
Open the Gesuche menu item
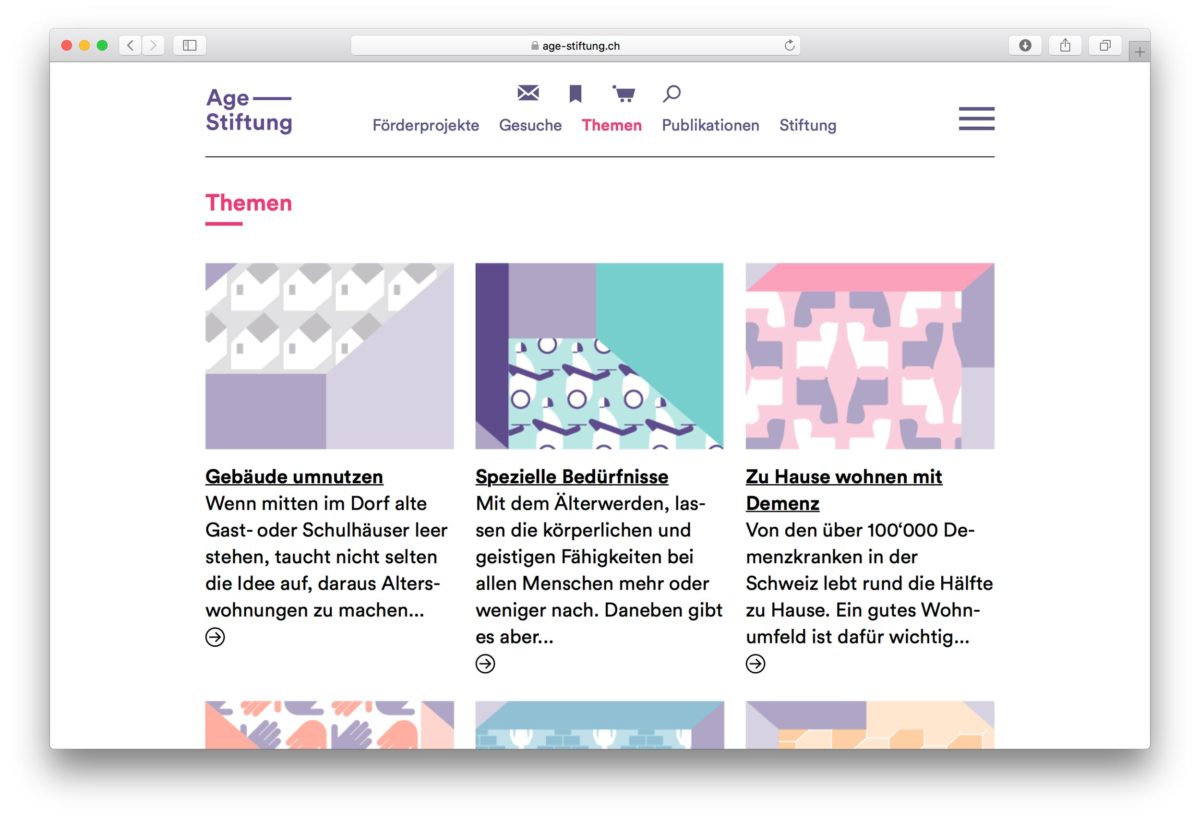click(x=530, y=125)
